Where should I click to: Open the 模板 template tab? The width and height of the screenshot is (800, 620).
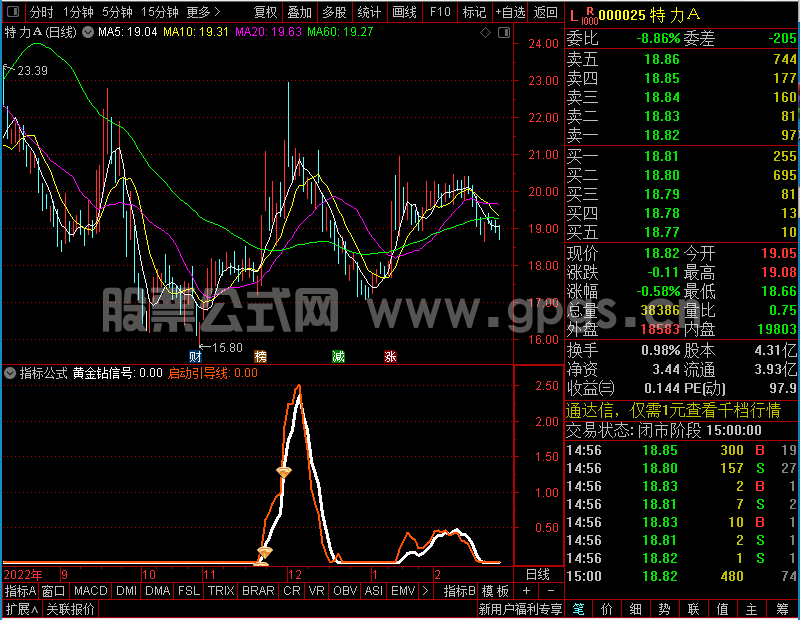495,591
